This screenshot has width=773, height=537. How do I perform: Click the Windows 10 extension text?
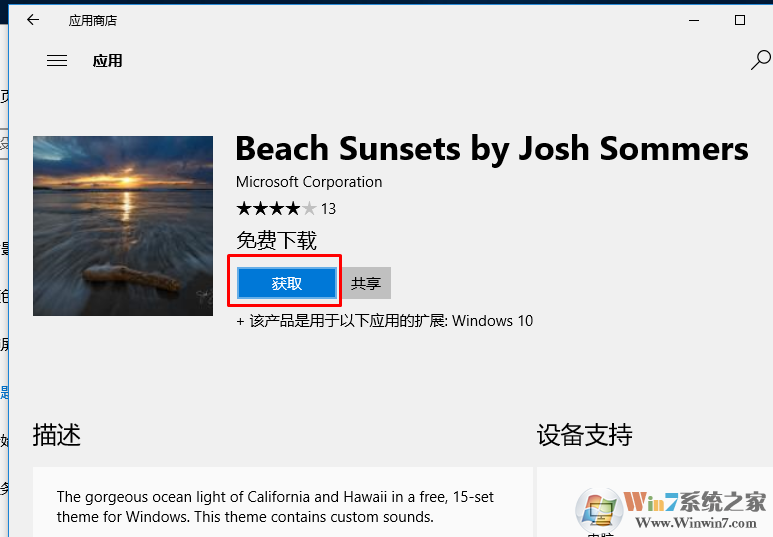coord(493,321)
